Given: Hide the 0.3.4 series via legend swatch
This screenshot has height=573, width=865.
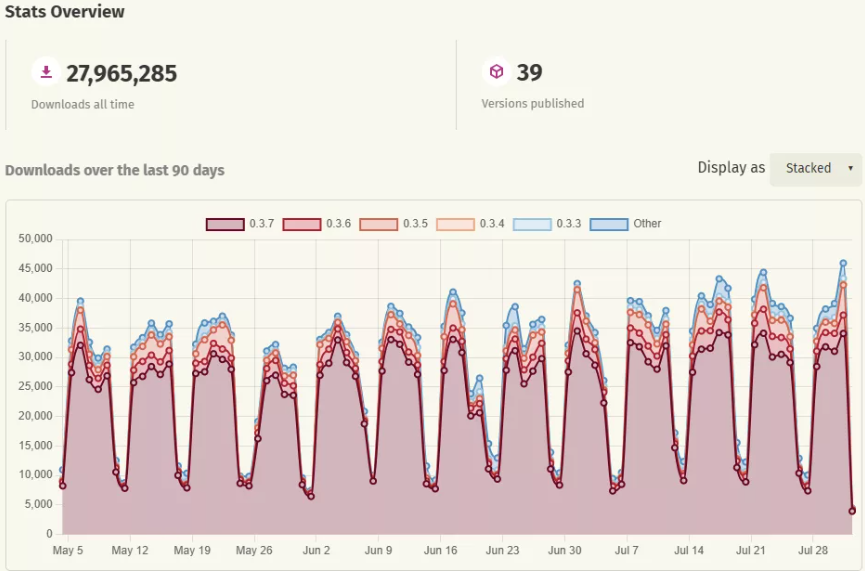Looking at the screenshot, I should click(x=455, y=224).
